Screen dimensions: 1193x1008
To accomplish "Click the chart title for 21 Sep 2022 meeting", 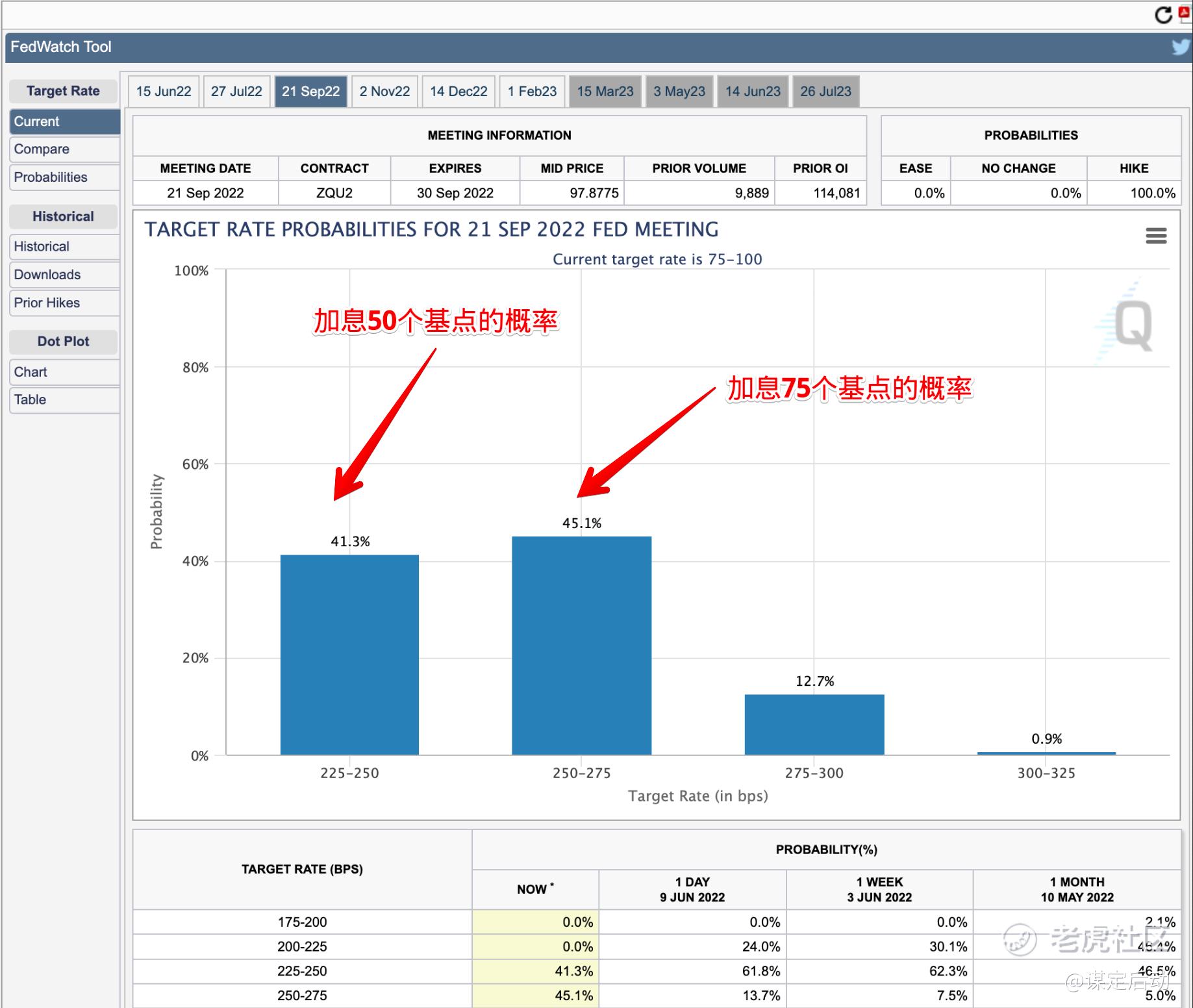I will [x=431, y=229].
